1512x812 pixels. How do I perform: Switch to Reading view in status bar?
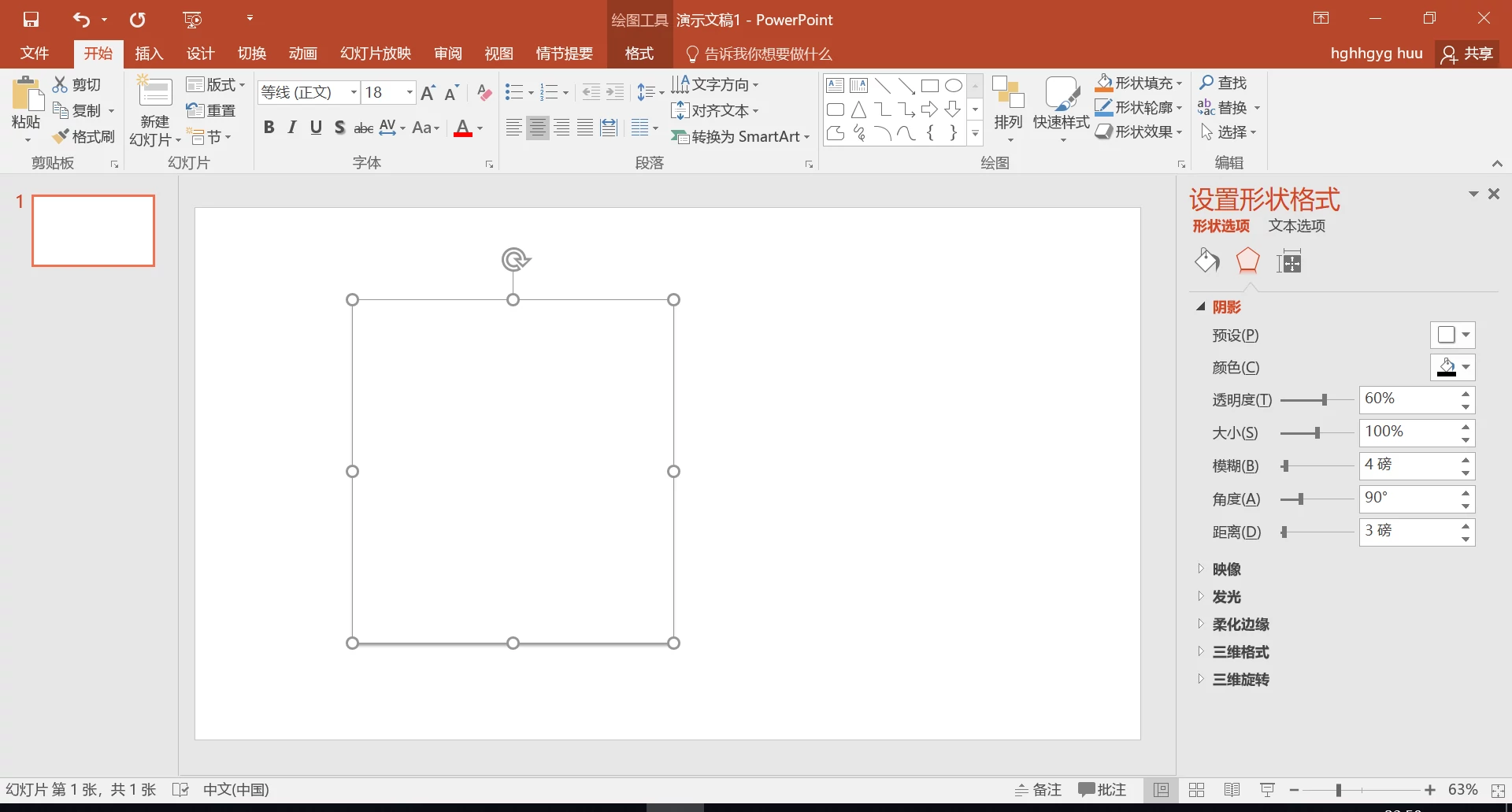1232,790
